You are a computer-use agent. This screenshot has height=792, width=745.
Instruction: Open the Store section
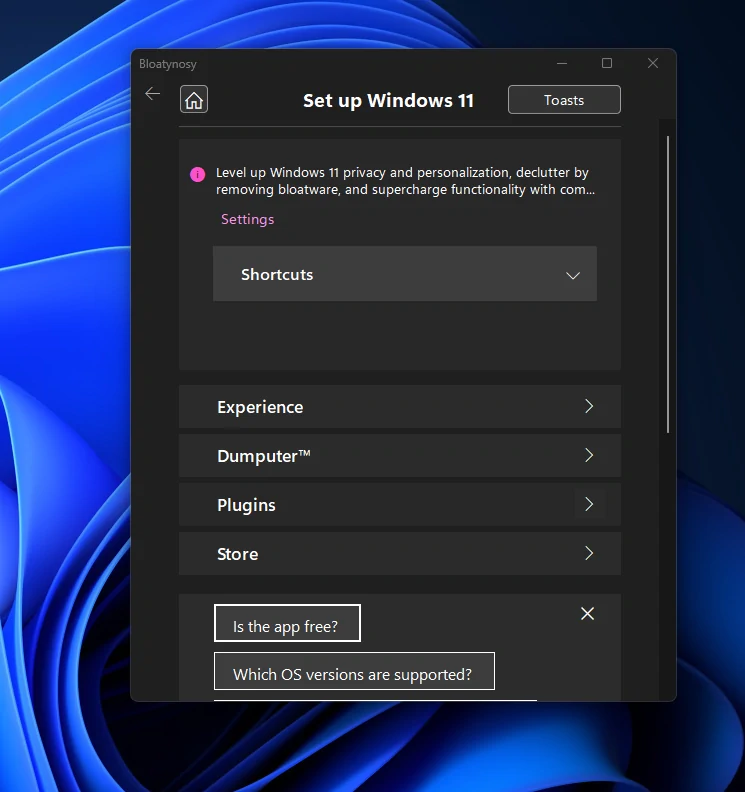tap(238, 554)
